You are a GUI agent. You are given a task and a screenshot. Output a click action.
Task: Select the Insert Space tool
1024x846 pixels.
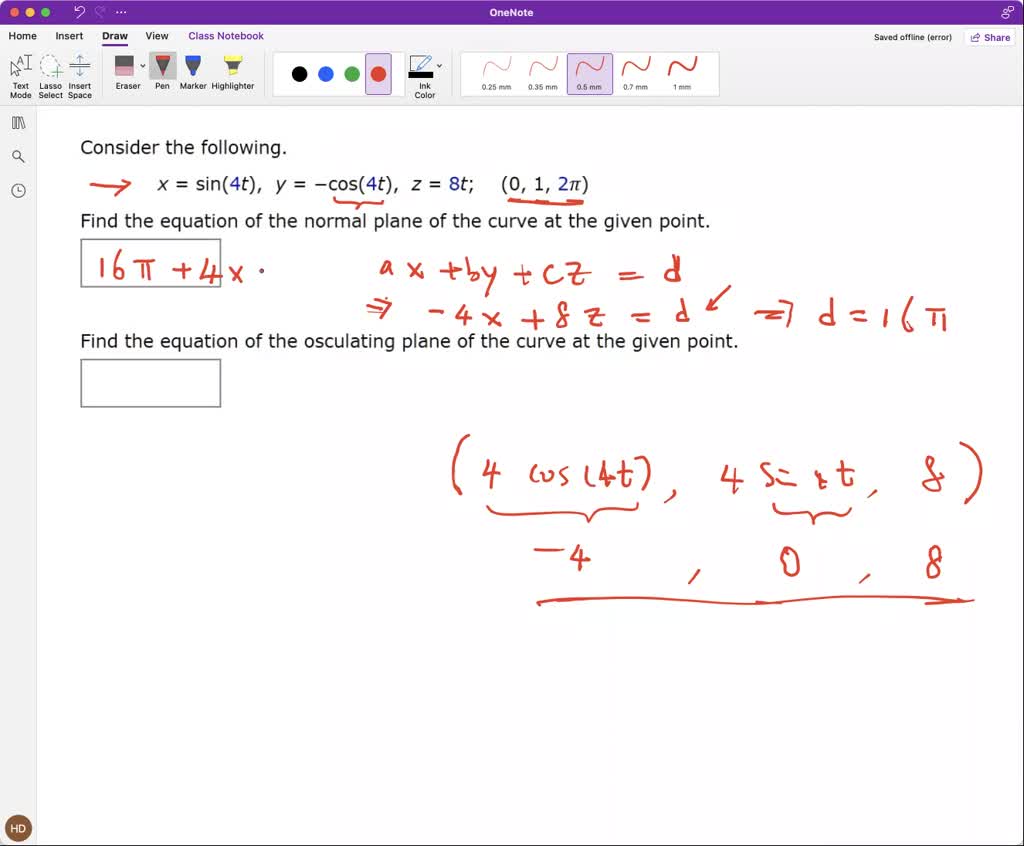coord(79,73)
